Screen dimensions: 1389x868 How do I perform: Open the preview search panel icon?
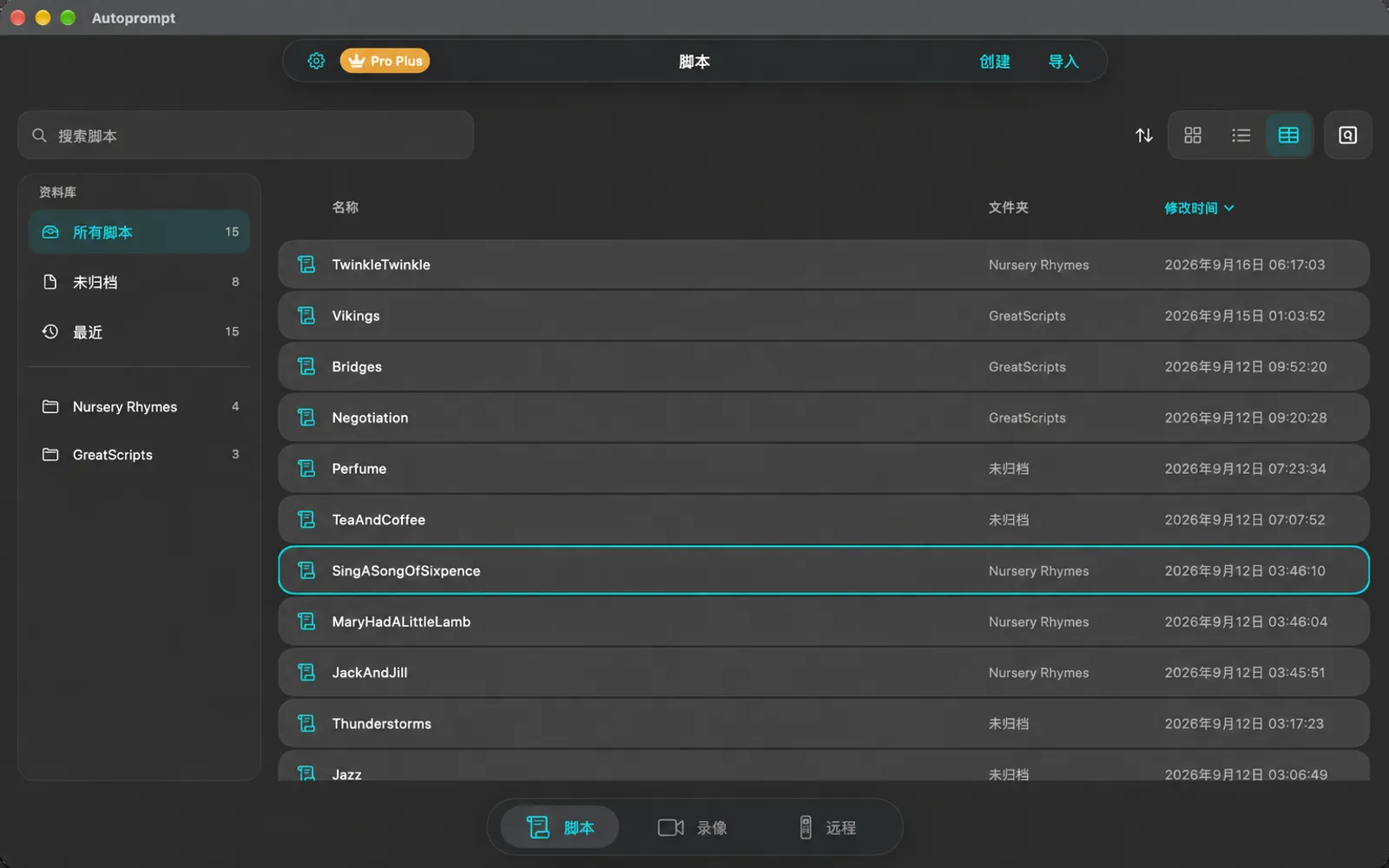[x=1347, y=135]
